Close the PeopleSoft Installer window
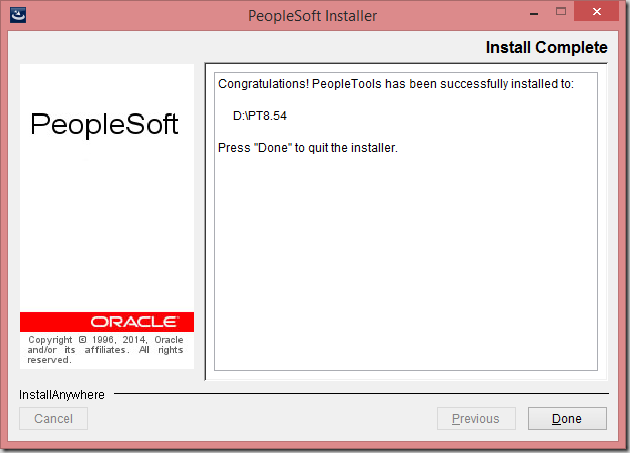The height and width of the screenshot is (453, 630). tap(597, 12)
